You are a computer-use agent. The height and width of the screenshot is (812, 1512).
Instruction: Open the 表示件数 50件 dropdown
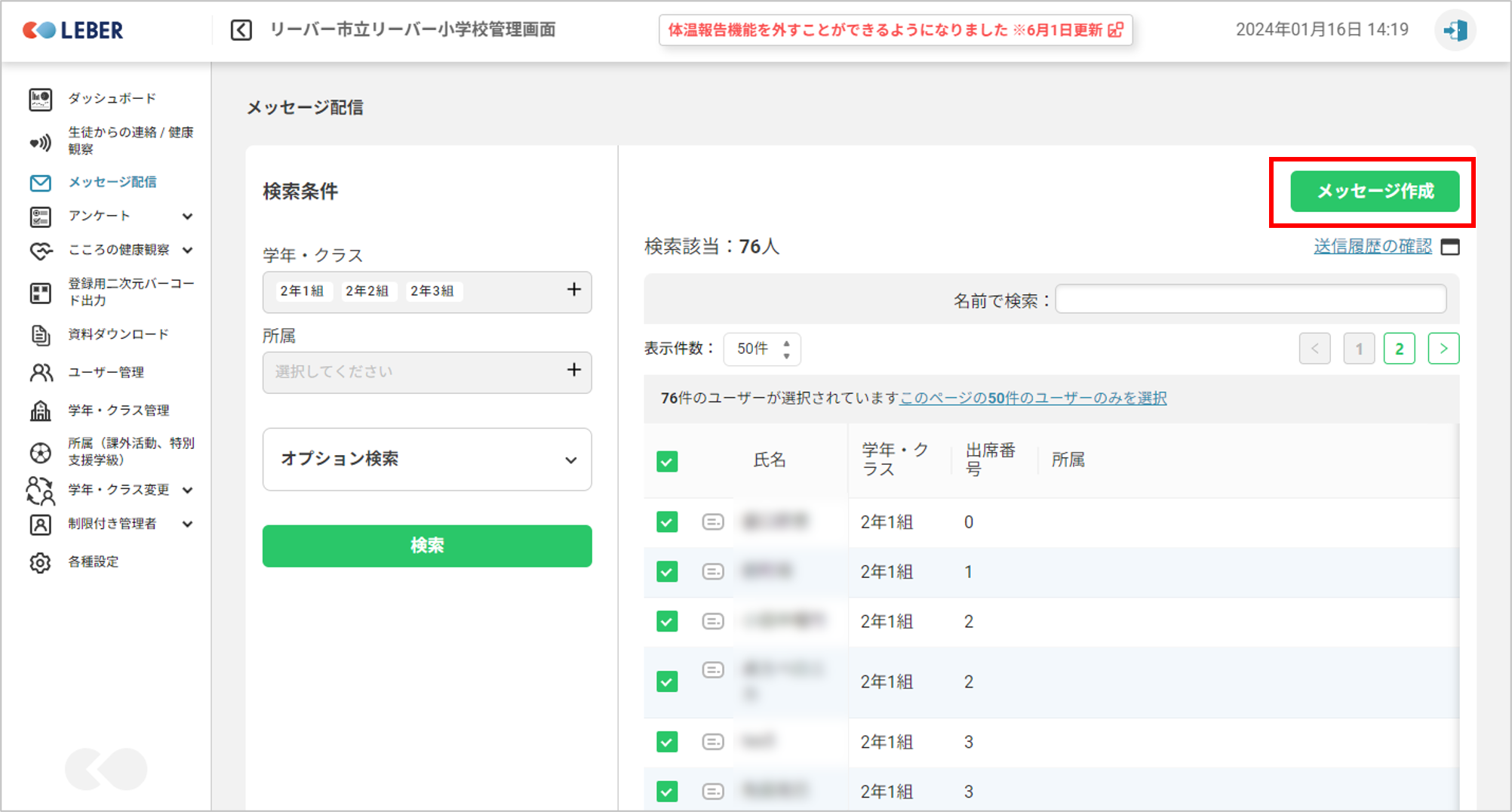pyautogui.click(x=761, y=349)
